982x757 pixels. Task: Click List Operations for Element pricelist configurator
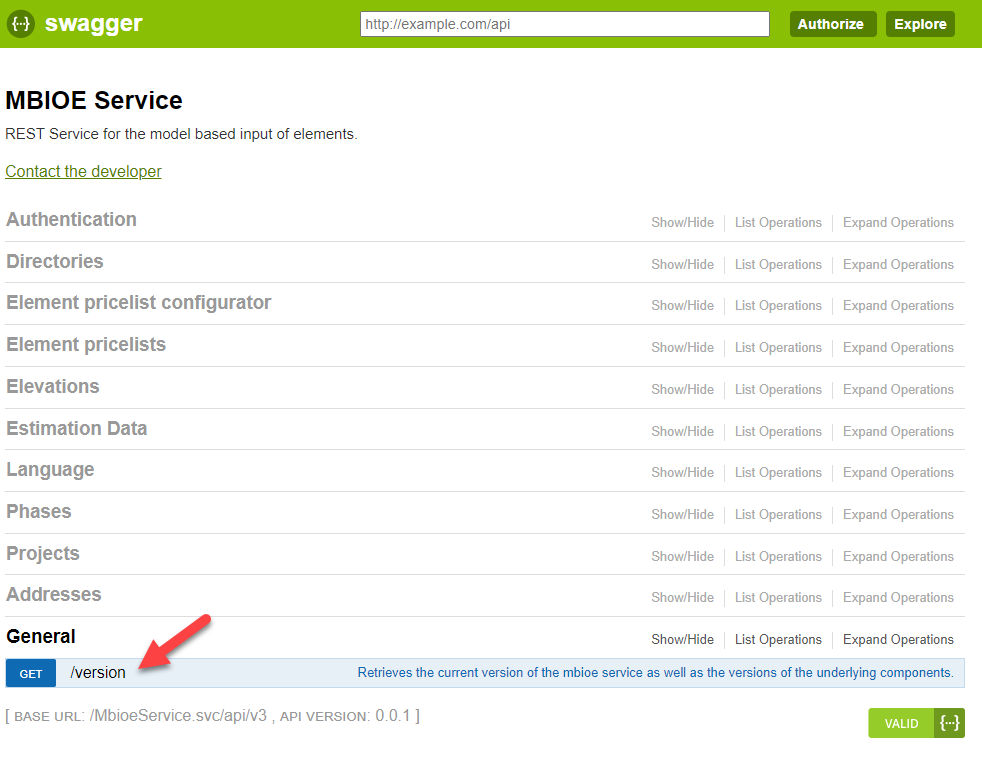click(778, 306)
